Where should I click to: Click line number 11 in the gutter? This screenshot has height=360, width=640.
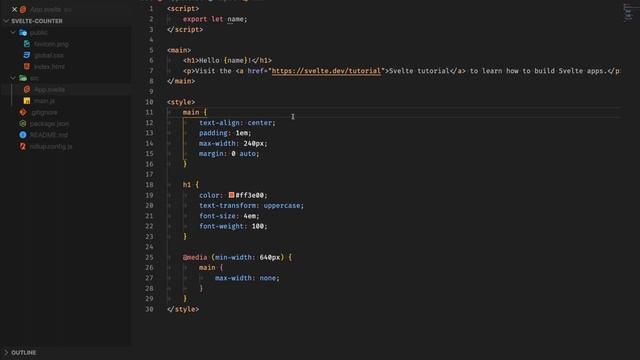tap(149, 112)
